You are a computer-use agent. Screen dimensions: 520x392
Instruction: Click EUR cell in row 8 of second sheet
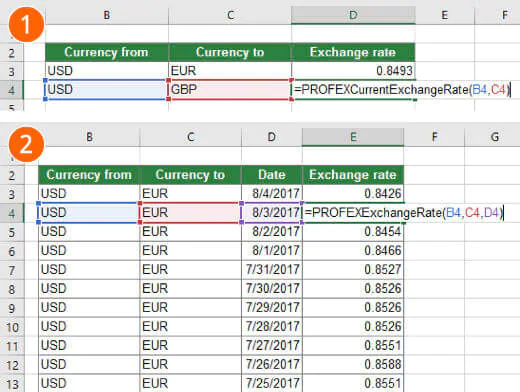click(190, 288)
